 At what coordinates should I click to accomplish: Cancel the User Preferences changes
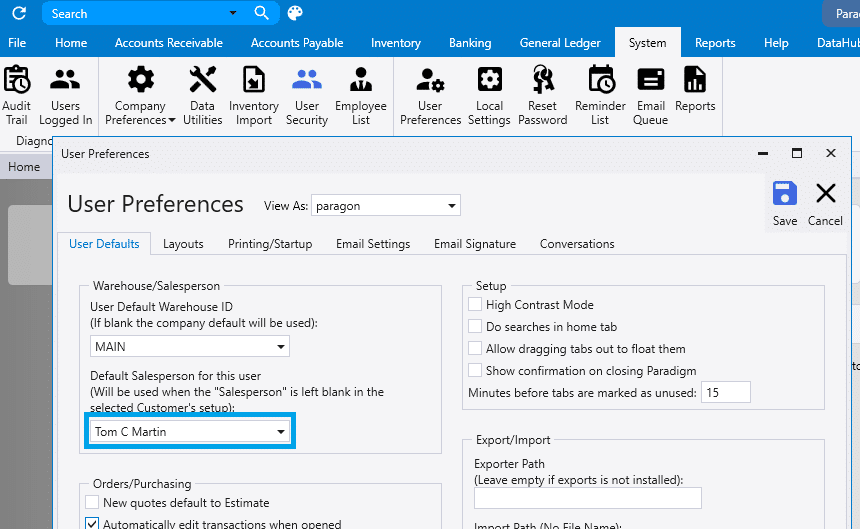[x=825, y=203]
